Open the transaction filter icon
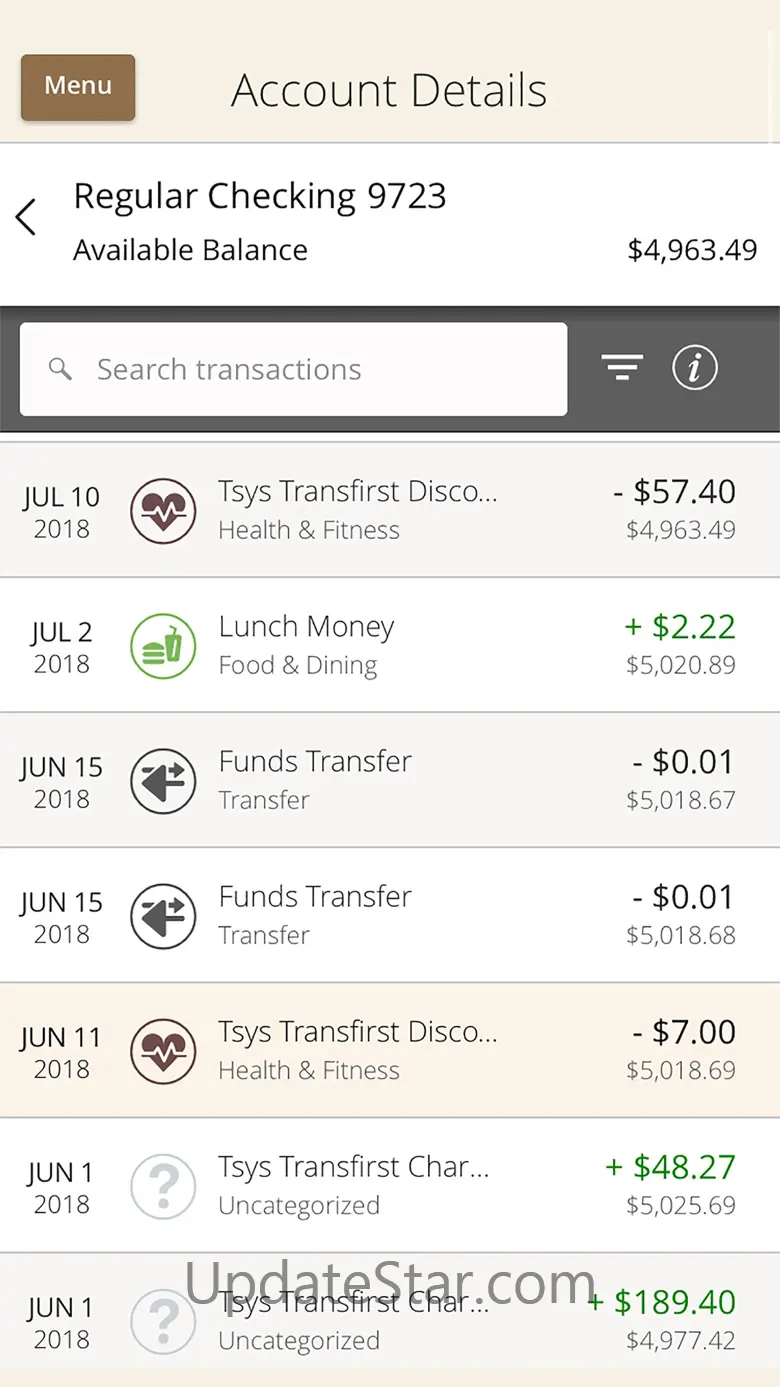This screenshot has width=780, height=1387. [622, 368]
